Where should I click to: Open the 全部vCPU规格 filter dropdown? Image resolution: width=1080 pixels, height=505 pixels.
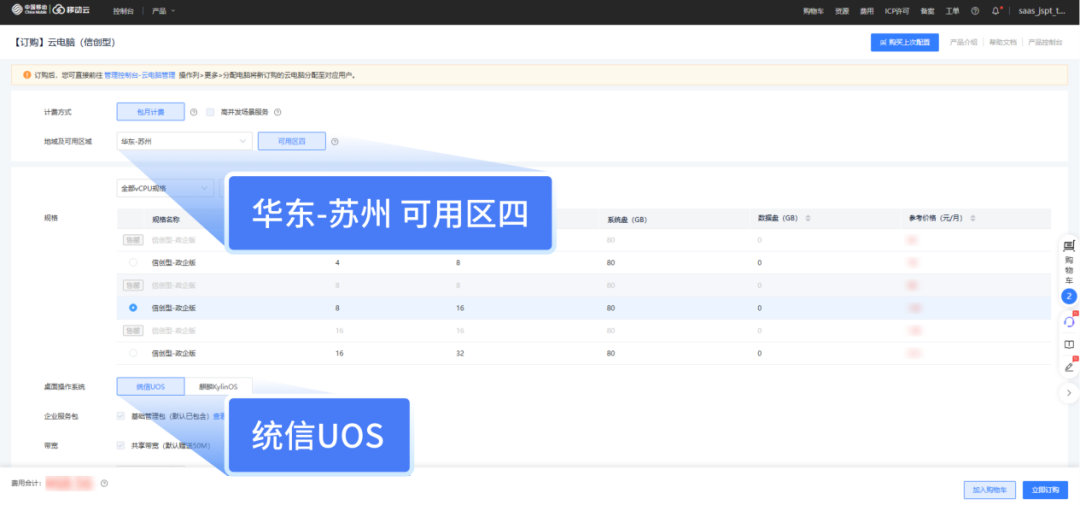(x=165, y=188)
